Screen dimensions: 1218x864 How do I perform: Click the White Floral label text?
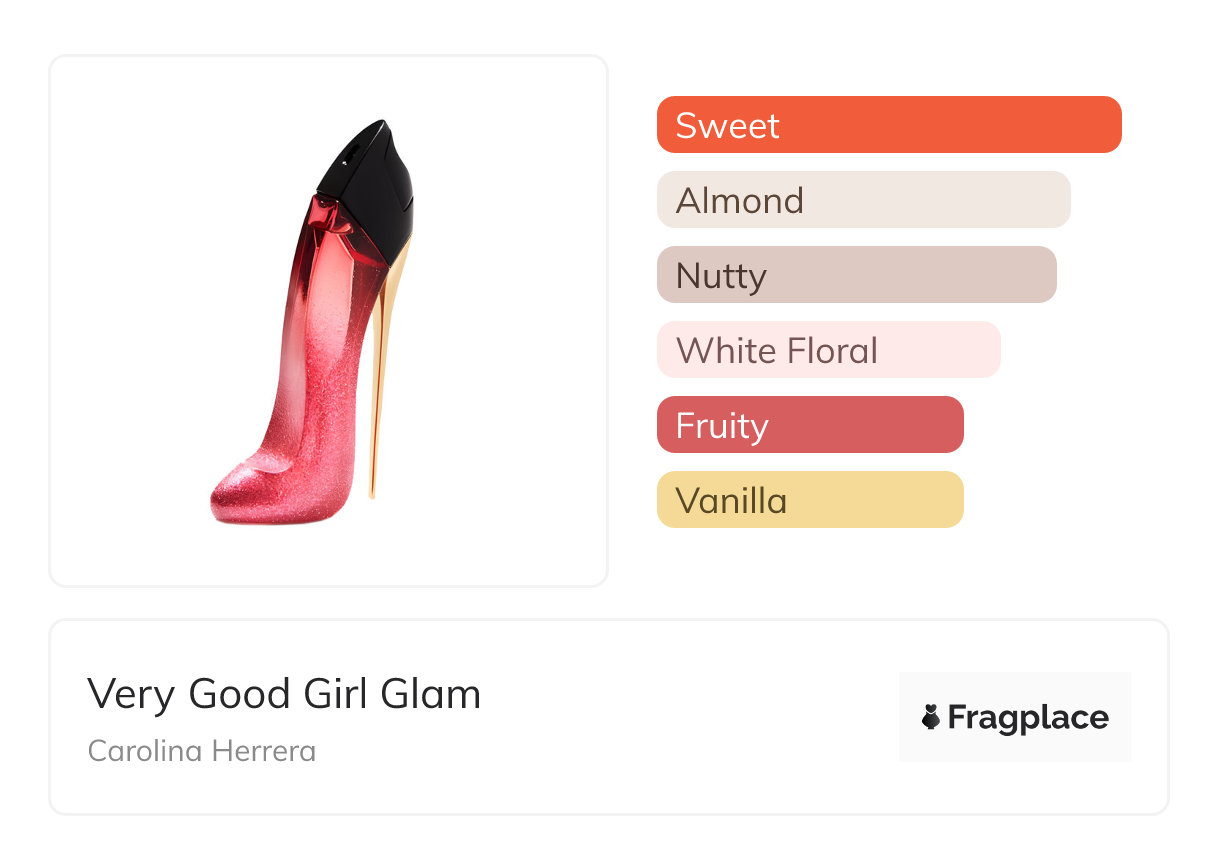(777, 351)
